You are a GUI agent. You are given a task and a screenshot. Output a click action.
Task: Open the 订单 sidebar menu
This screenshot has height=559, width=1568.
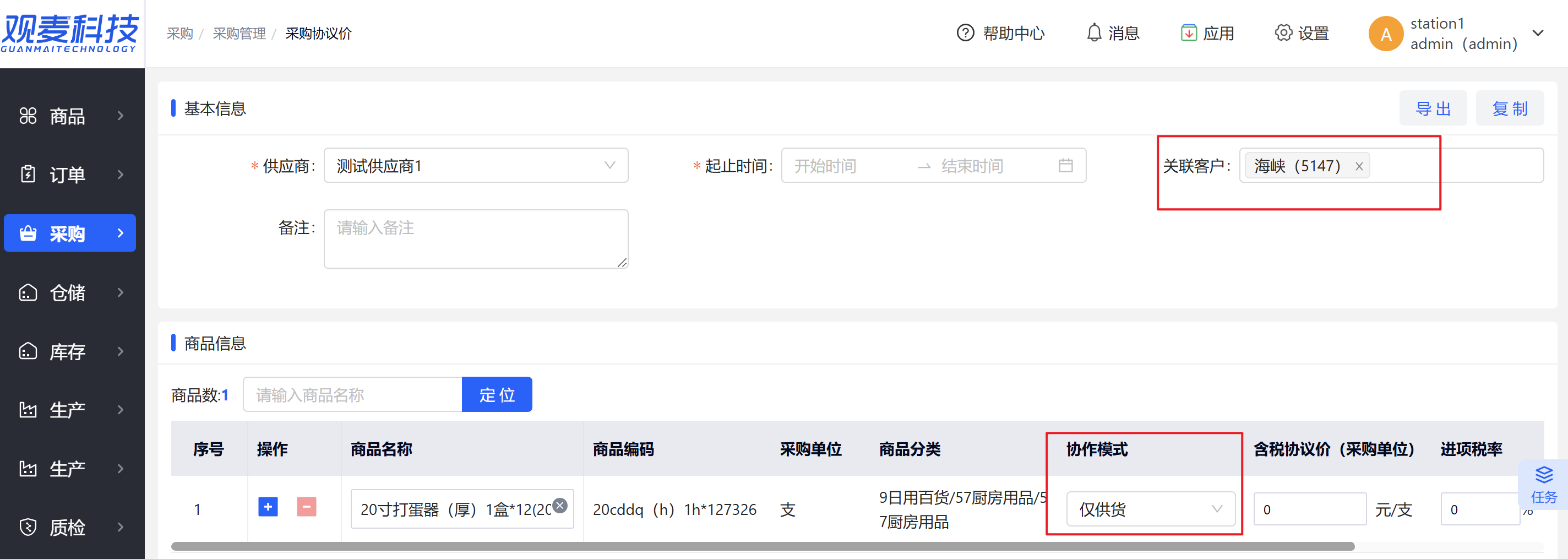pyautogui.click(x=70, y=174)
